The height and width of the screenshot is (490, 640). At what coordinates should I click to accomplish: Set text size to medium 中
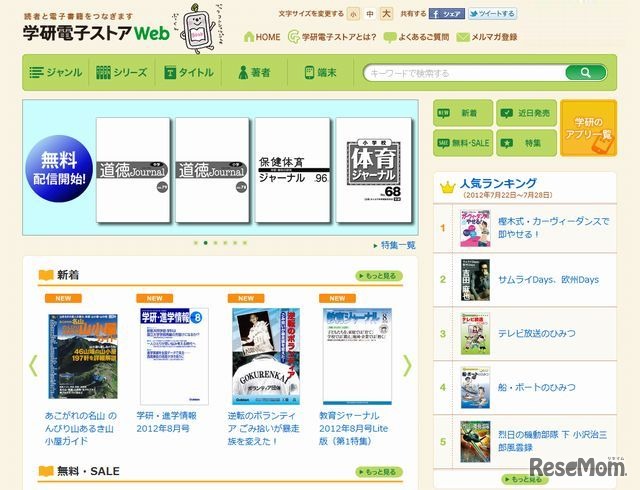(x=370, y=14)
